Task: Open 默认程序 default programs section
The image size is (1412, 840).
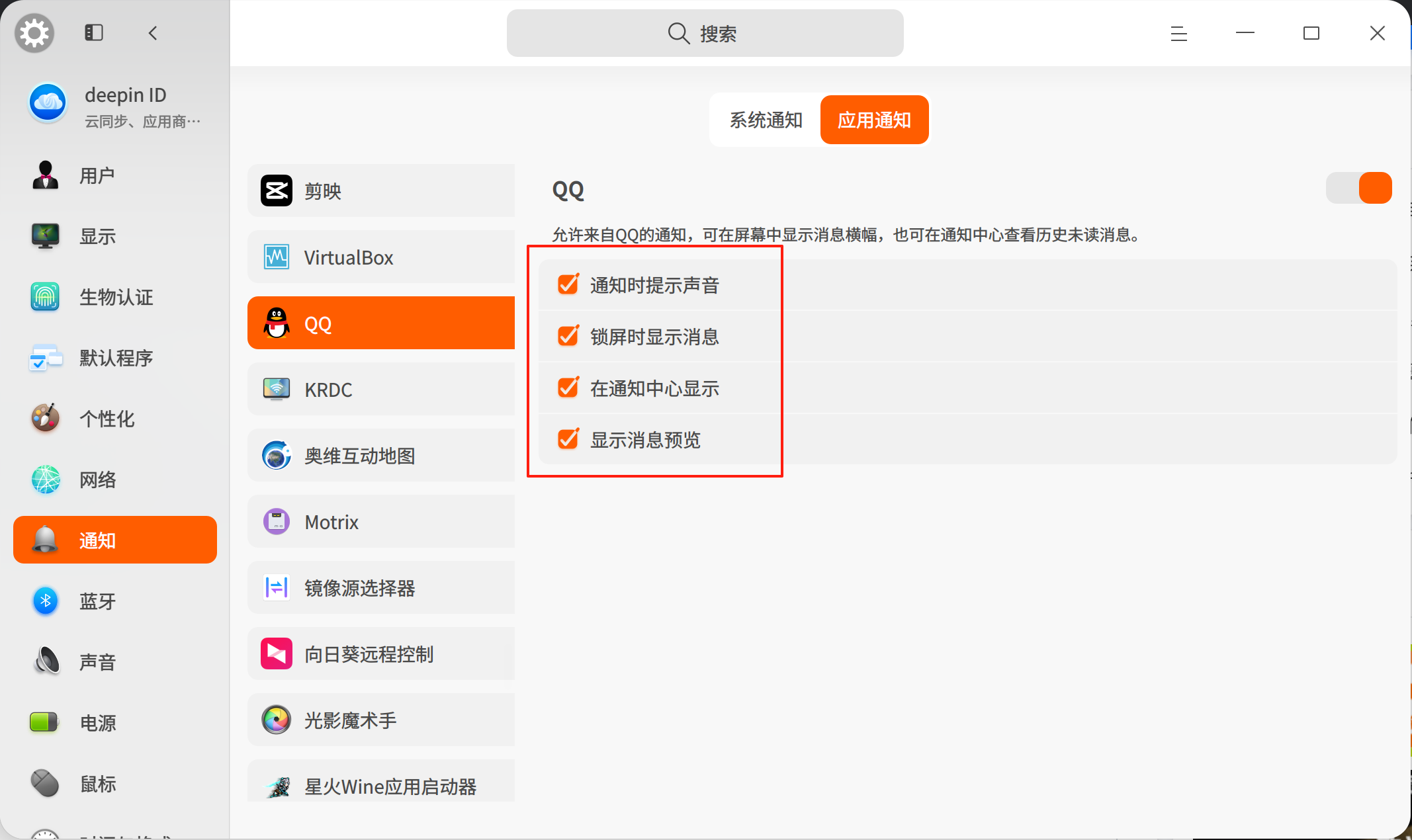Action: click(115, 358)
